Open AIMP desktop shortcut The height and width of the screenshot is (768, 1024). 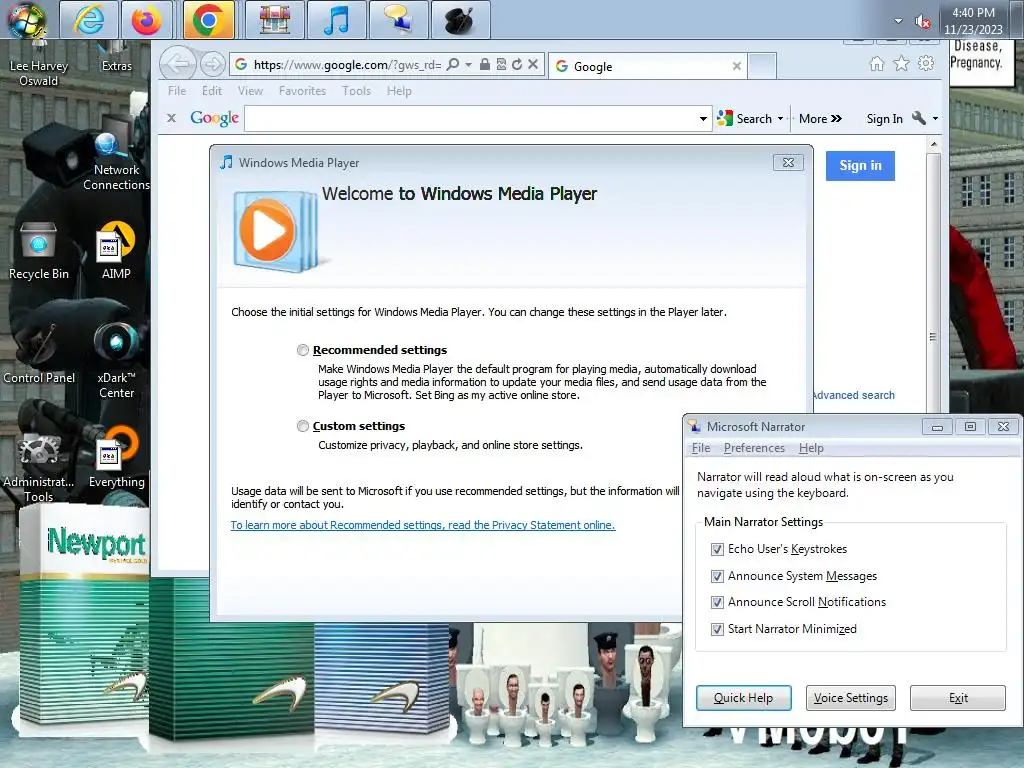coord(116,251)
